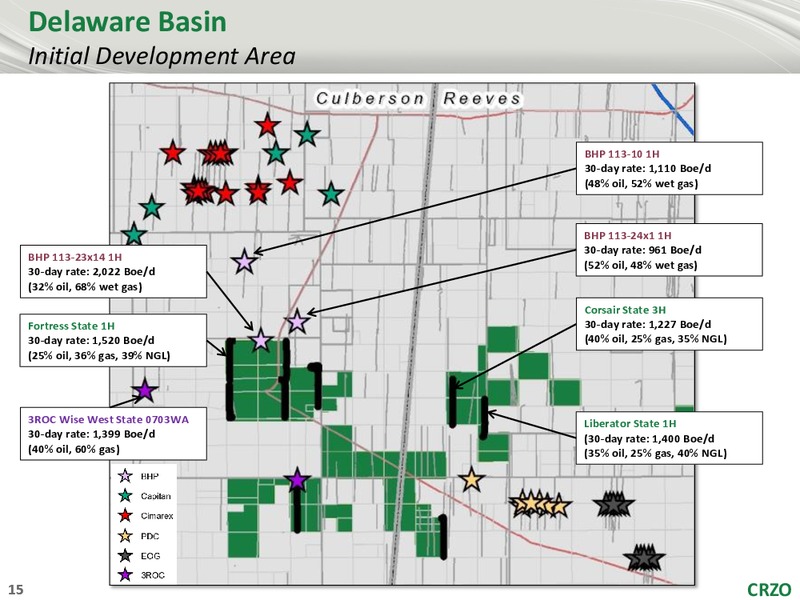This screenshot has height=600, width=800.
Task: Click the 'Delaware Basin' slide title
Action: coord(128,22)
